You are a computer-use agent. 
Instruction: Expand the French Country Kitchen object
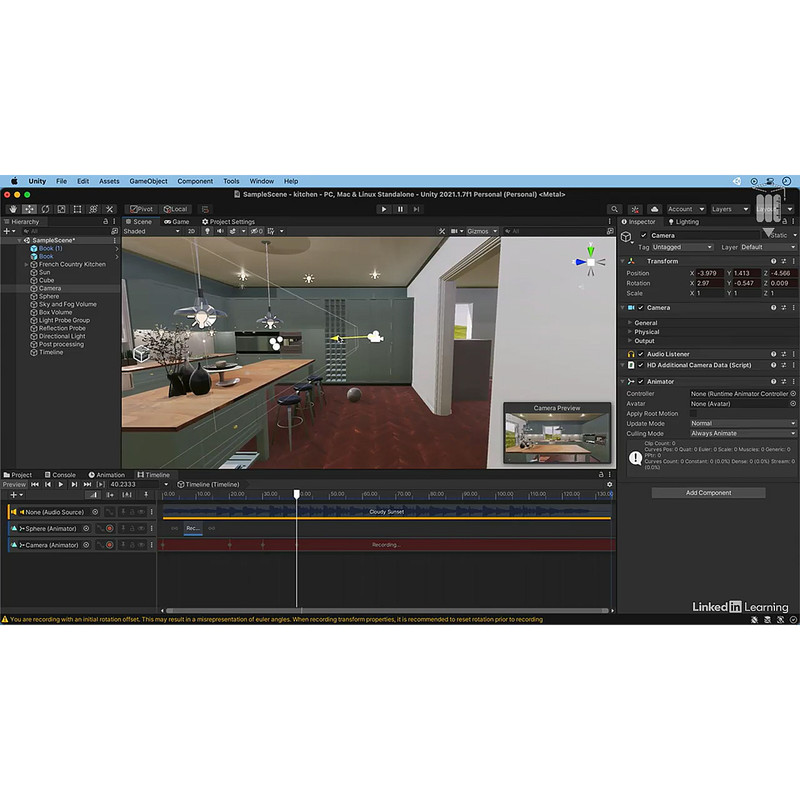click(x=26, y=264)
